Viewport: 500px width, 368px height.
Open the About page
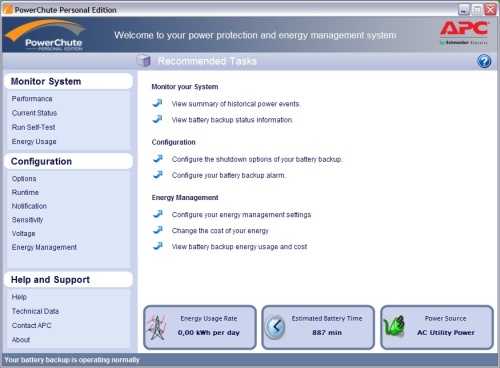click(x=21, y=340)
